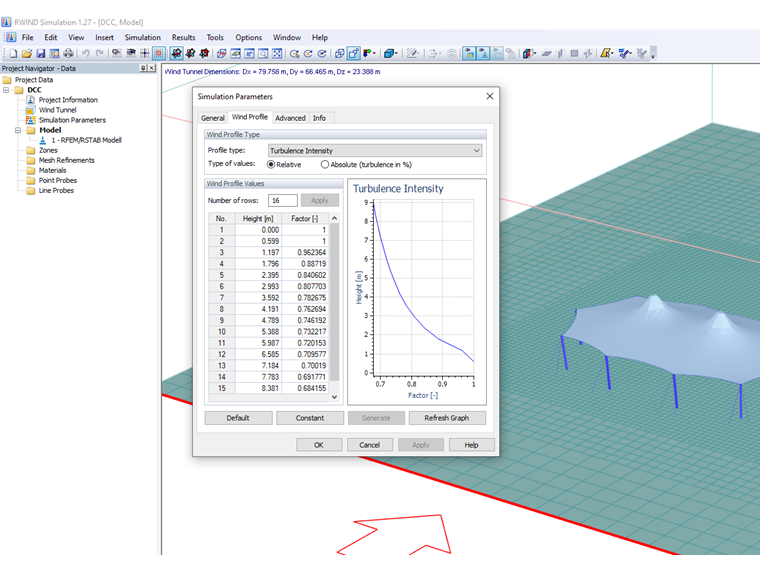Click the Show all fit-view icon
Image resolution: width=760 pixels, height=570 pixels.
pos(277,53)
